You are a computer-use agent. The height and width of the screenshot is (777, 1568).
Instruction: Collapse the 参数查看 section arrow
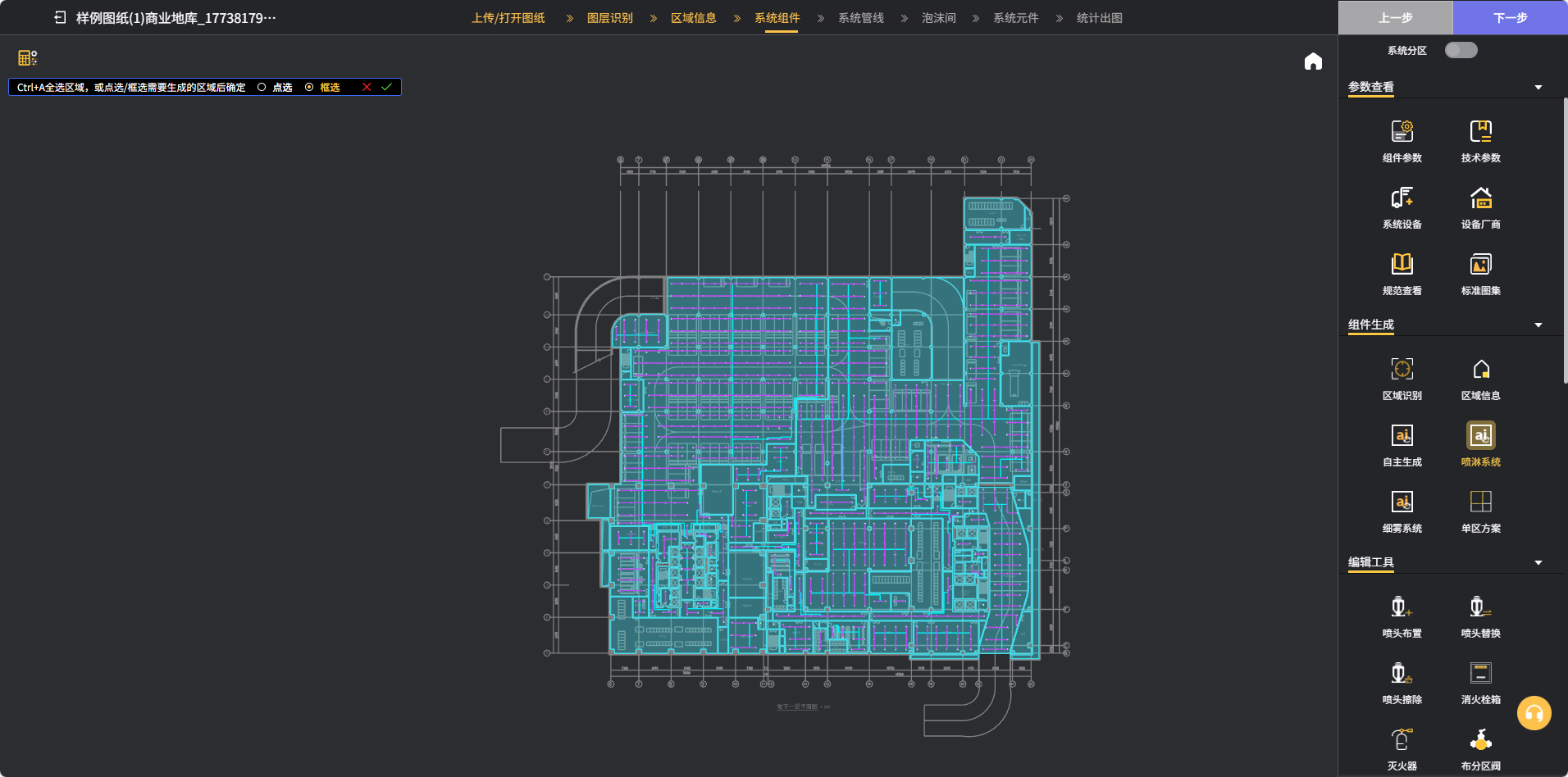coord(1538,88)
